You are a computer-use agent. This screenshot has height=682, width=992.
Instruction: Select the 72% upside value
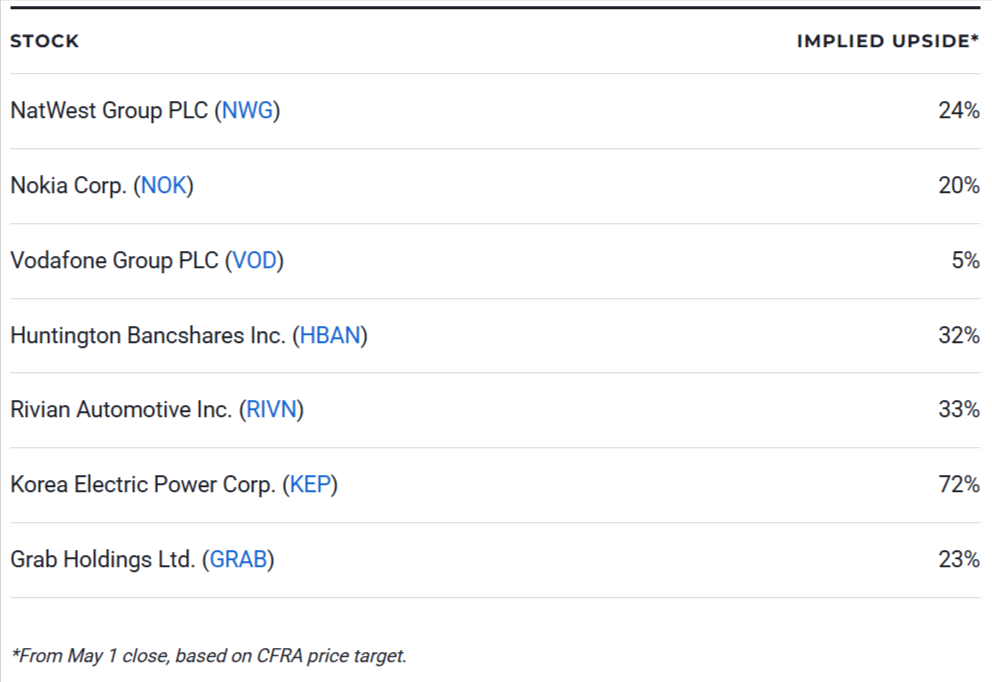(x=959, y=484)
